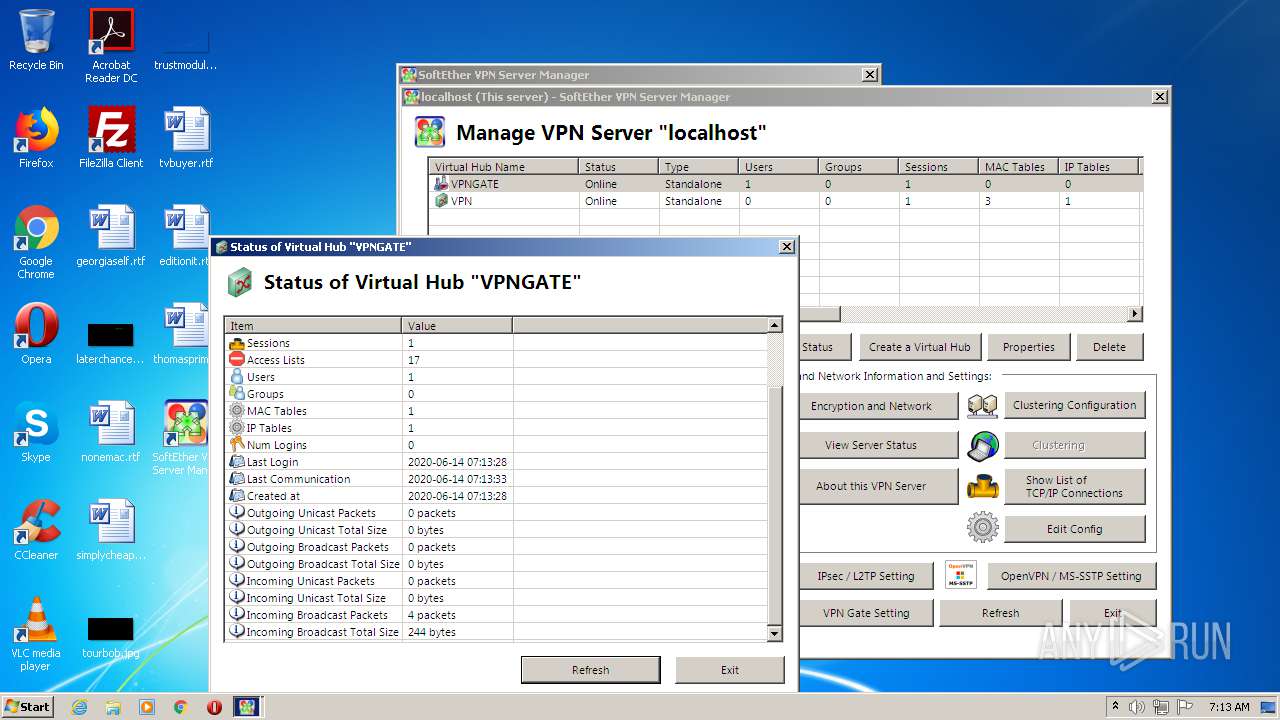Click Edit Config button
1280x720 pixels.
1074,529
